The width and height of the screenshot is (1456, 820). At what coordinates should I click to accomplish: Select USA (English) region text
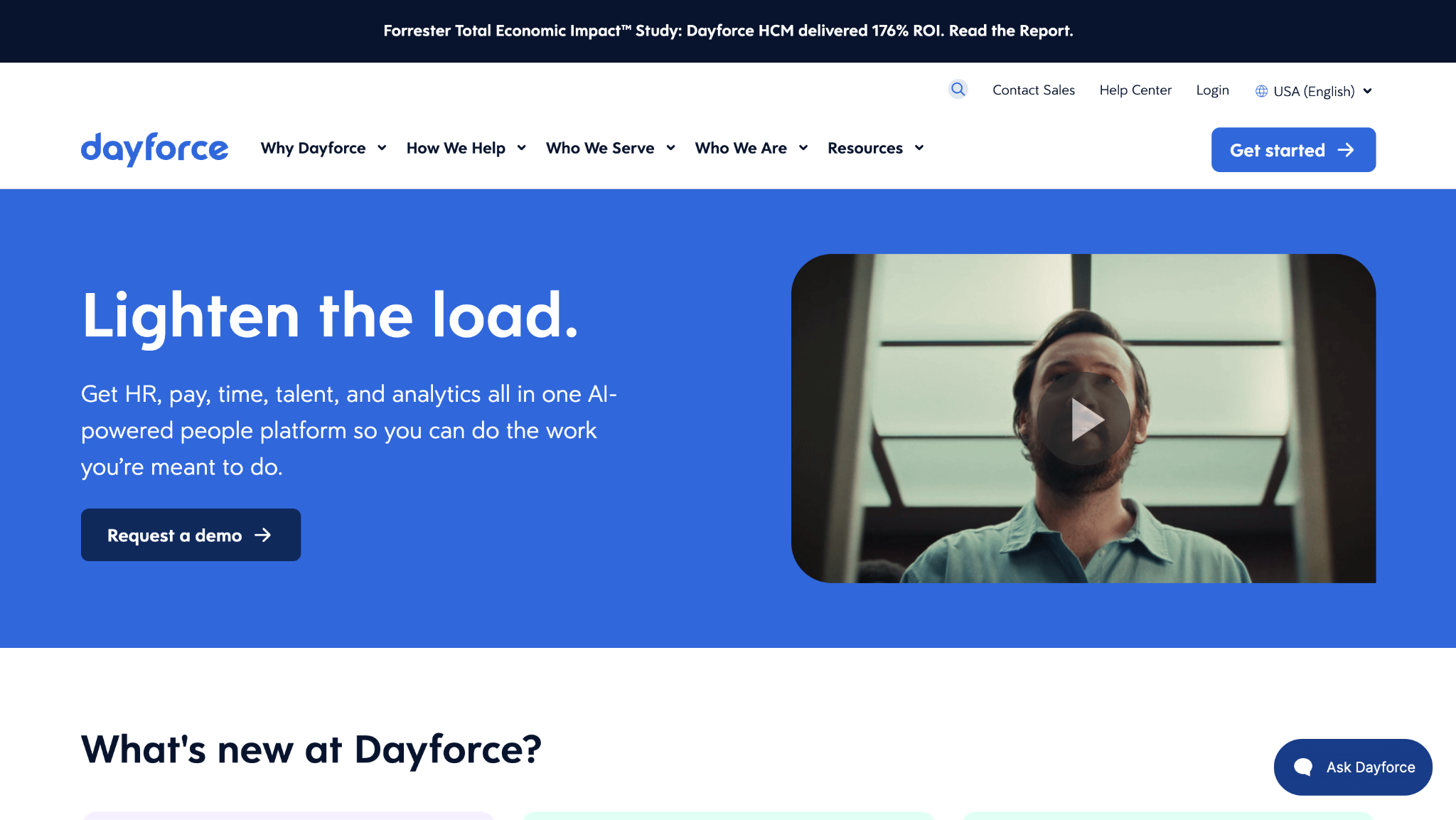pyautogui.click(x=1314, y=91)
